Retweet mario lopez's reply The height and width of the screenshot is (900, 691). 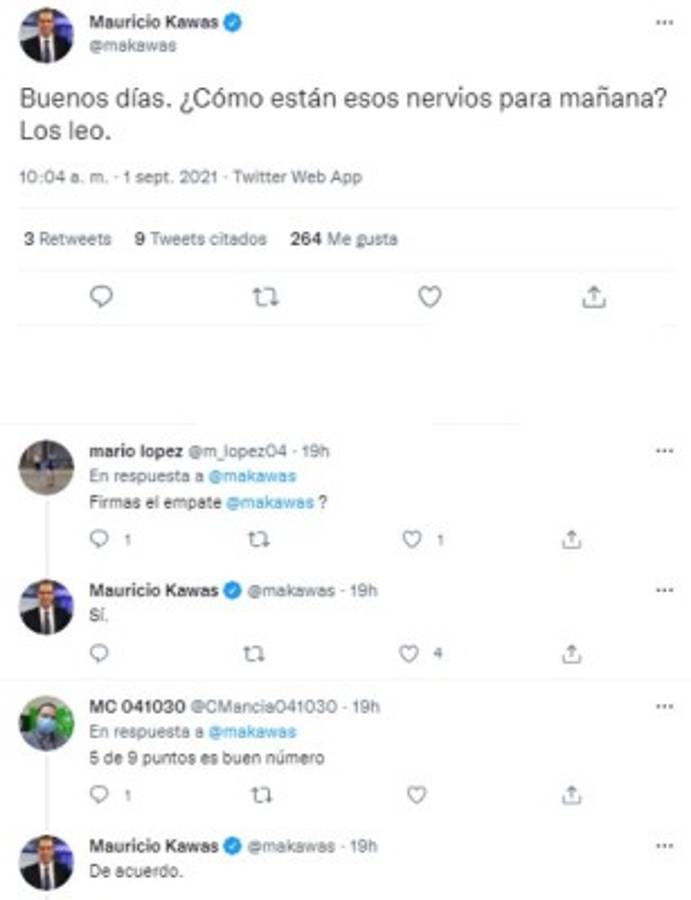click(x=257, y=540)
